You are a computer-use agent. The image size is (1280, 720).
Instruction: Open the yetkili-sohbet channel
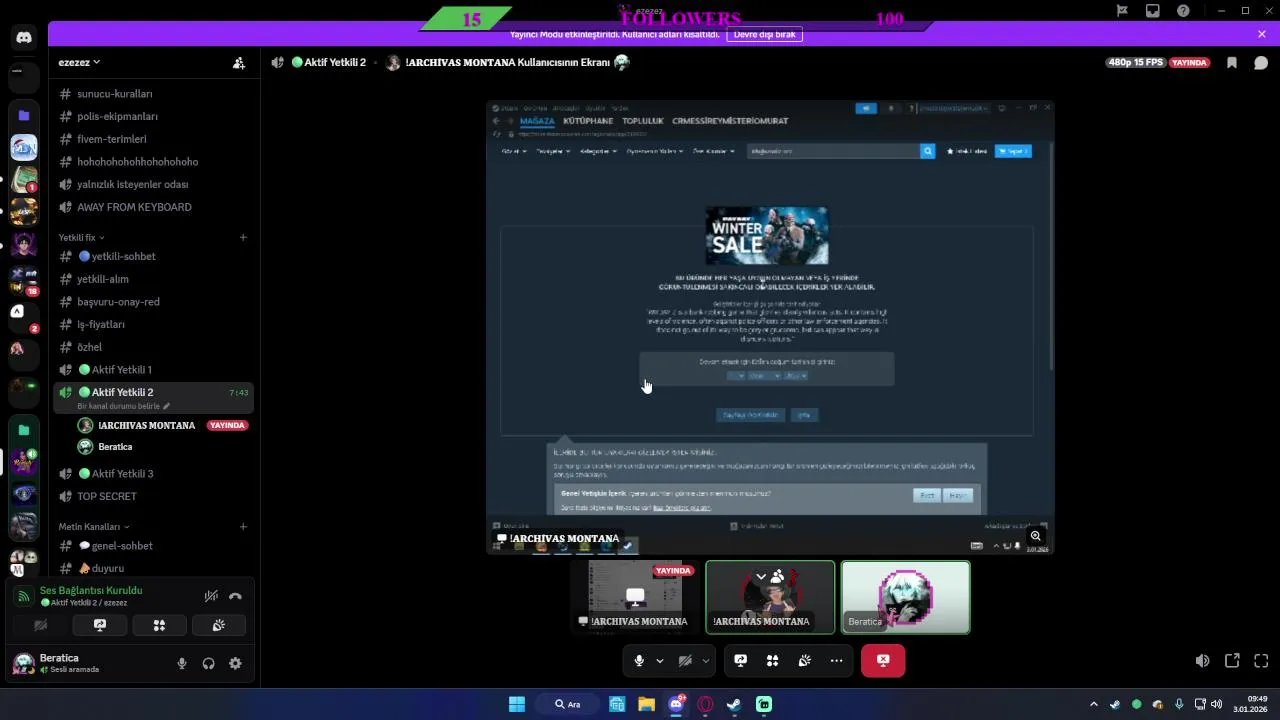[153, 256]
